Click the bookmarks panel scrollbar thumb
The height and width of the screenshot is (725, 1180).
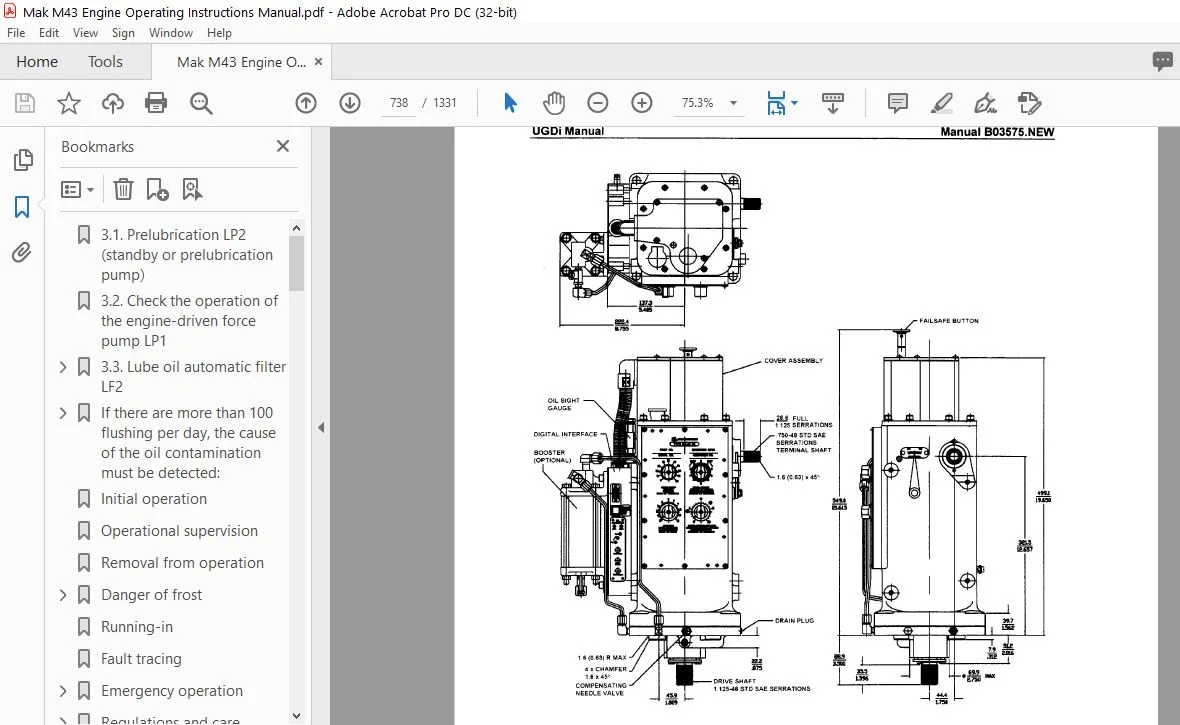tap(297, 263)
